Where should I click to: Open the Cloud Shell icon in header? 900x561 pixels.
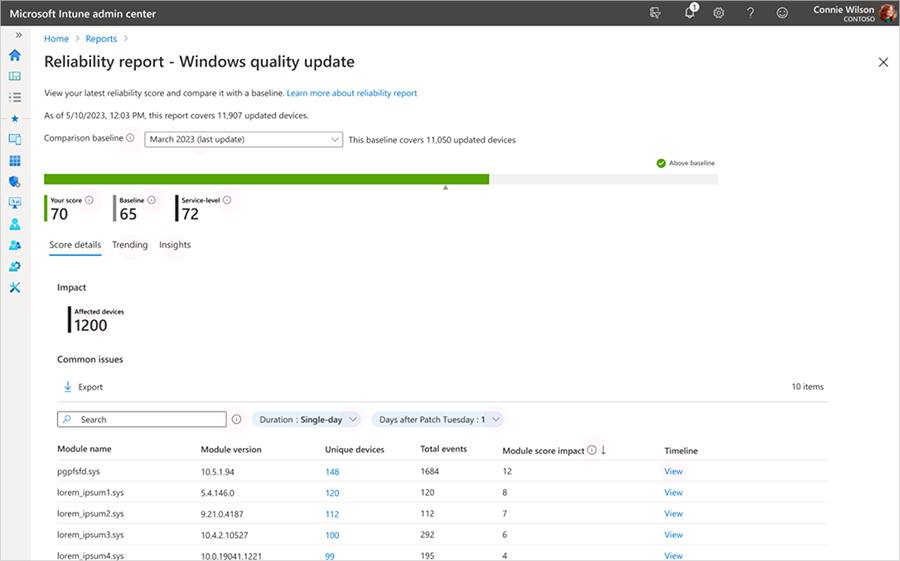tap(655, 13)
